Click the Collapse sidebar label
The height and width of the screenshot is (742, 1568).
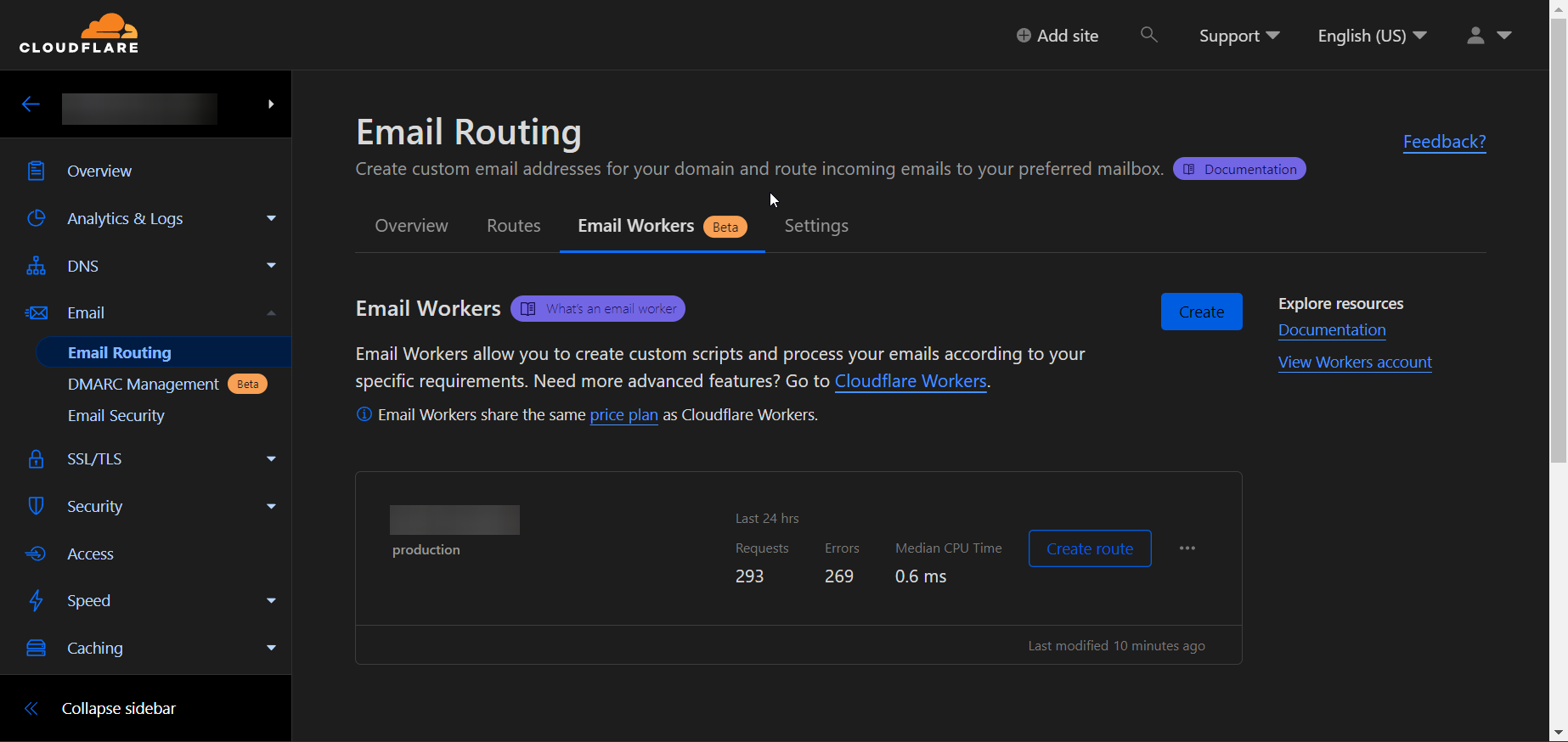click(x=119, y=708)
